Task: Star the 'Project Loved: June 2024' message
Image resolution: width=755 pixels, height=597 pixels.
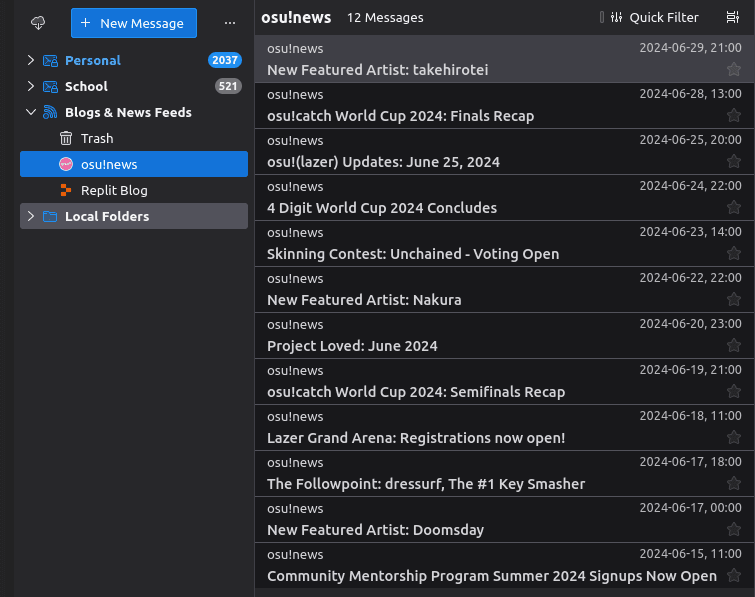Action: pyautogui.click(x=734, y=345)
